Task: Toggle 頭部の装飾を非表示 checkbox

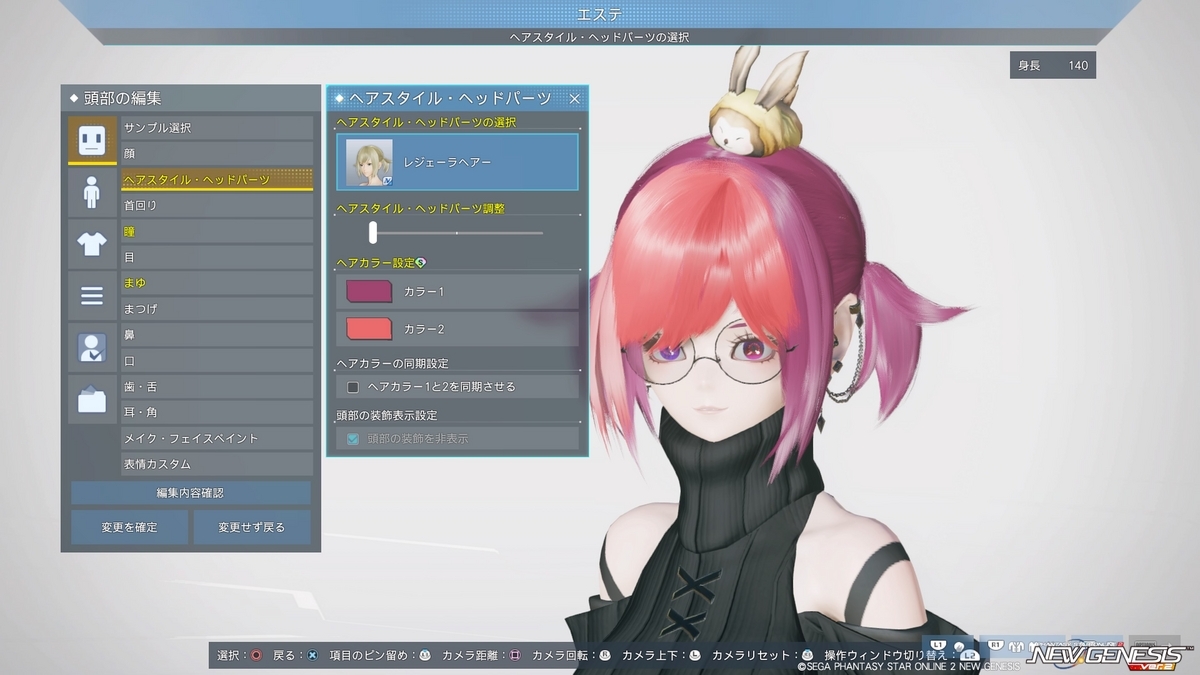Action: (353, 438)
